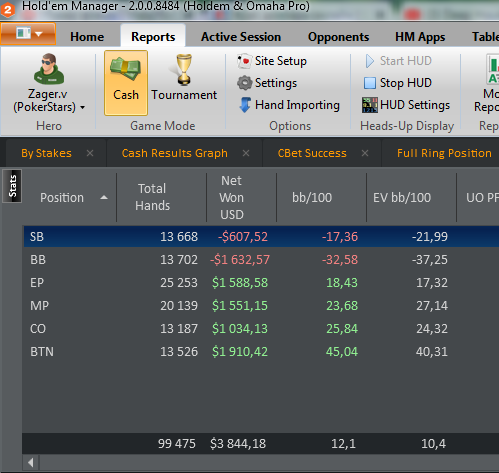
Task: Select the CO position row
Action: (261, 329)
